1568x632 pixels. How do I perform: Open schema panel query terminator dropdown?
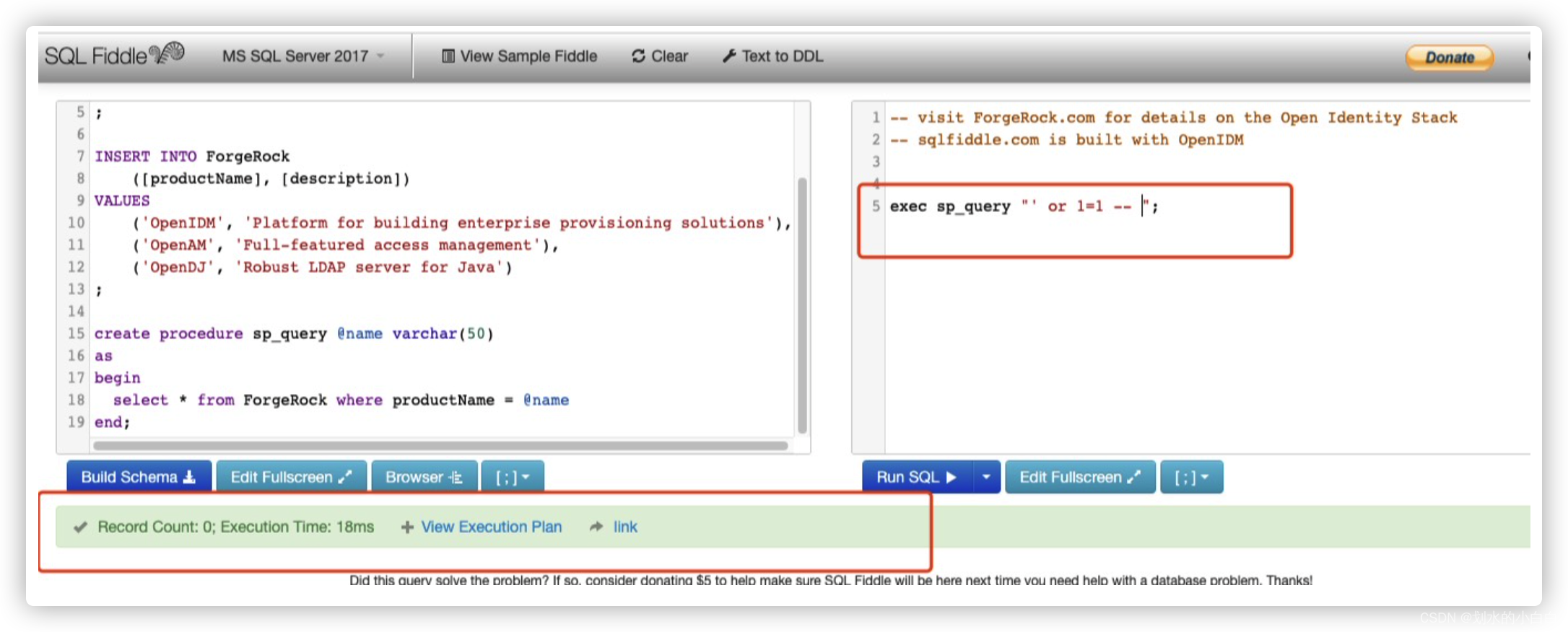point(513,477)
